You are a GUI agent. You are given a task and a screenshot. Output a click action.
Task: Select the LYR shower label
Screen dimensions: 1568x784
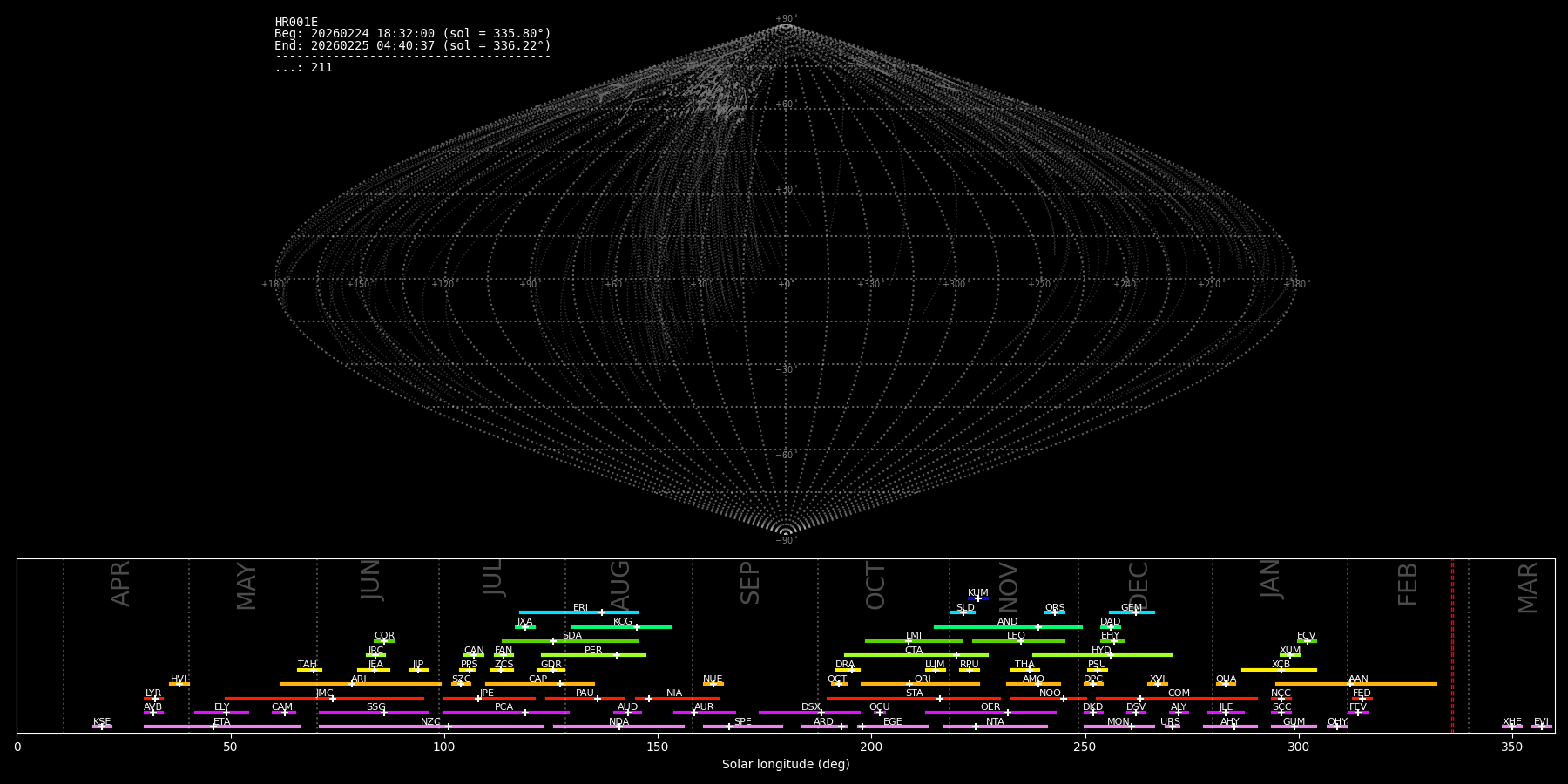point(153,693)
